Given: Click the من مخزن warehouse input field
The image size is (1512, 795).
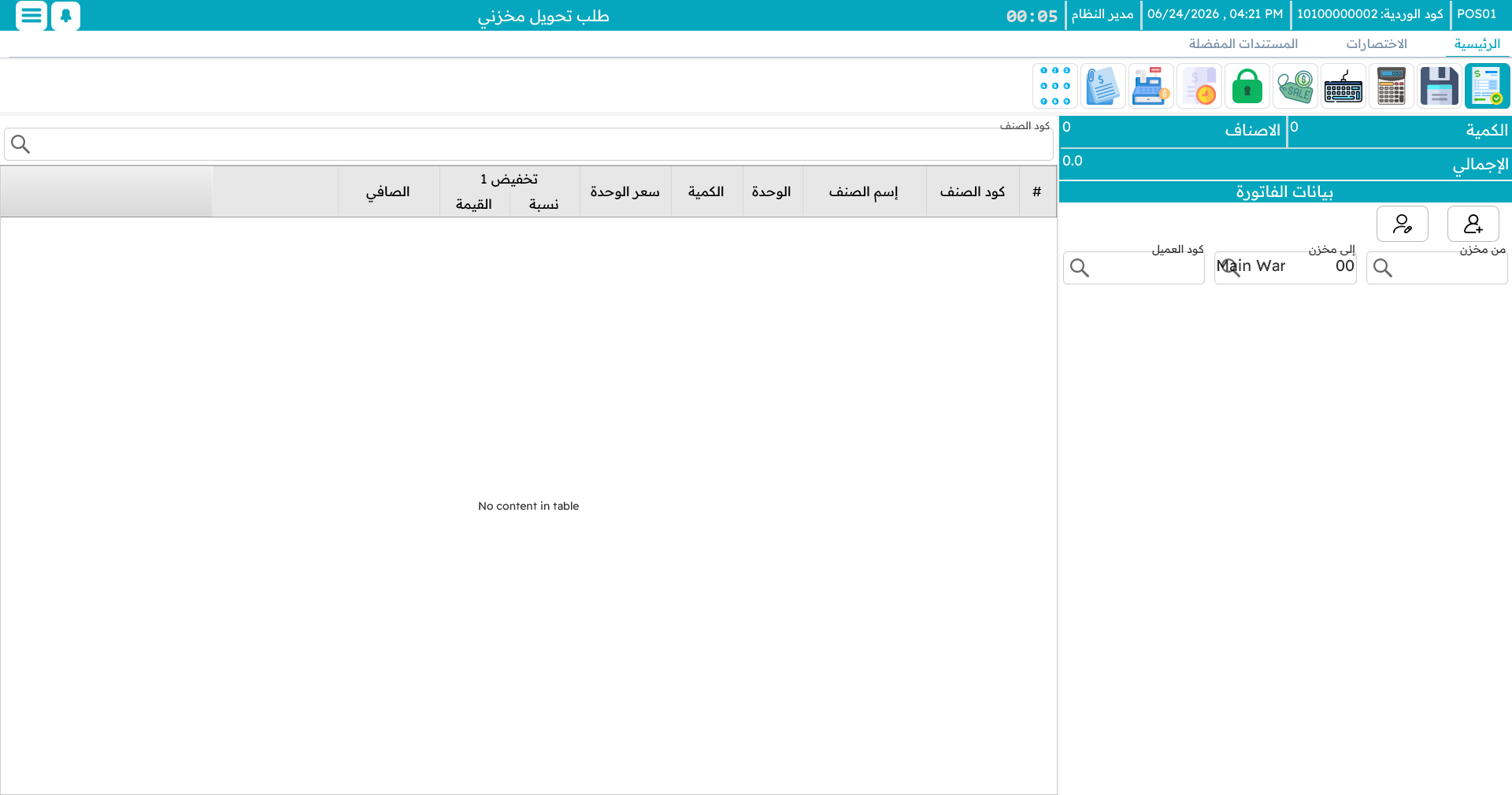Looking at the screenshot, I should 1436,268.
